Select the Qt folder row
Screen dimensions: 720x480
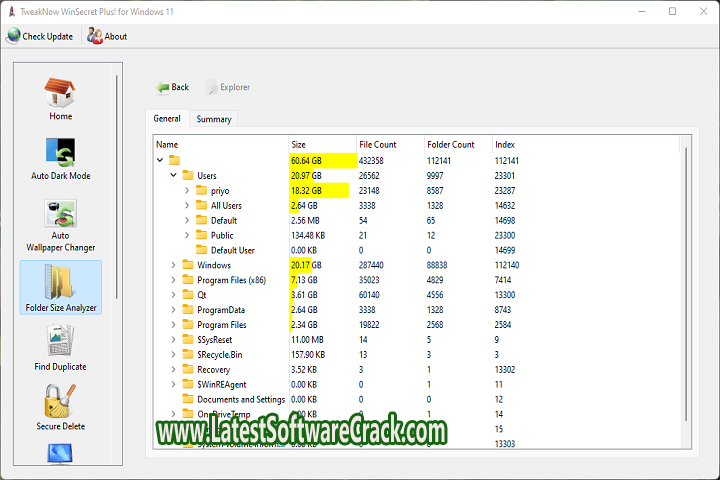point(203,295)
